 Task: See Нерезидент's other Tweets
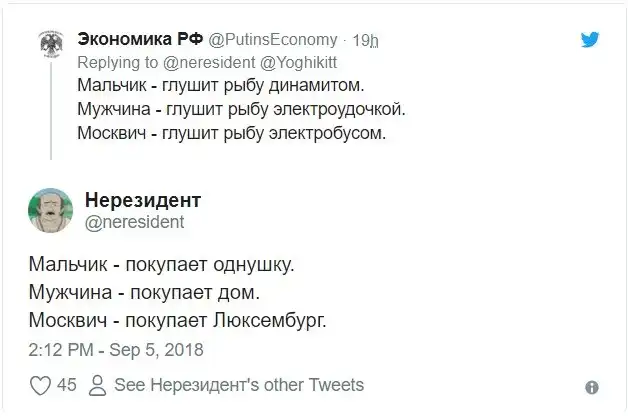239,385
